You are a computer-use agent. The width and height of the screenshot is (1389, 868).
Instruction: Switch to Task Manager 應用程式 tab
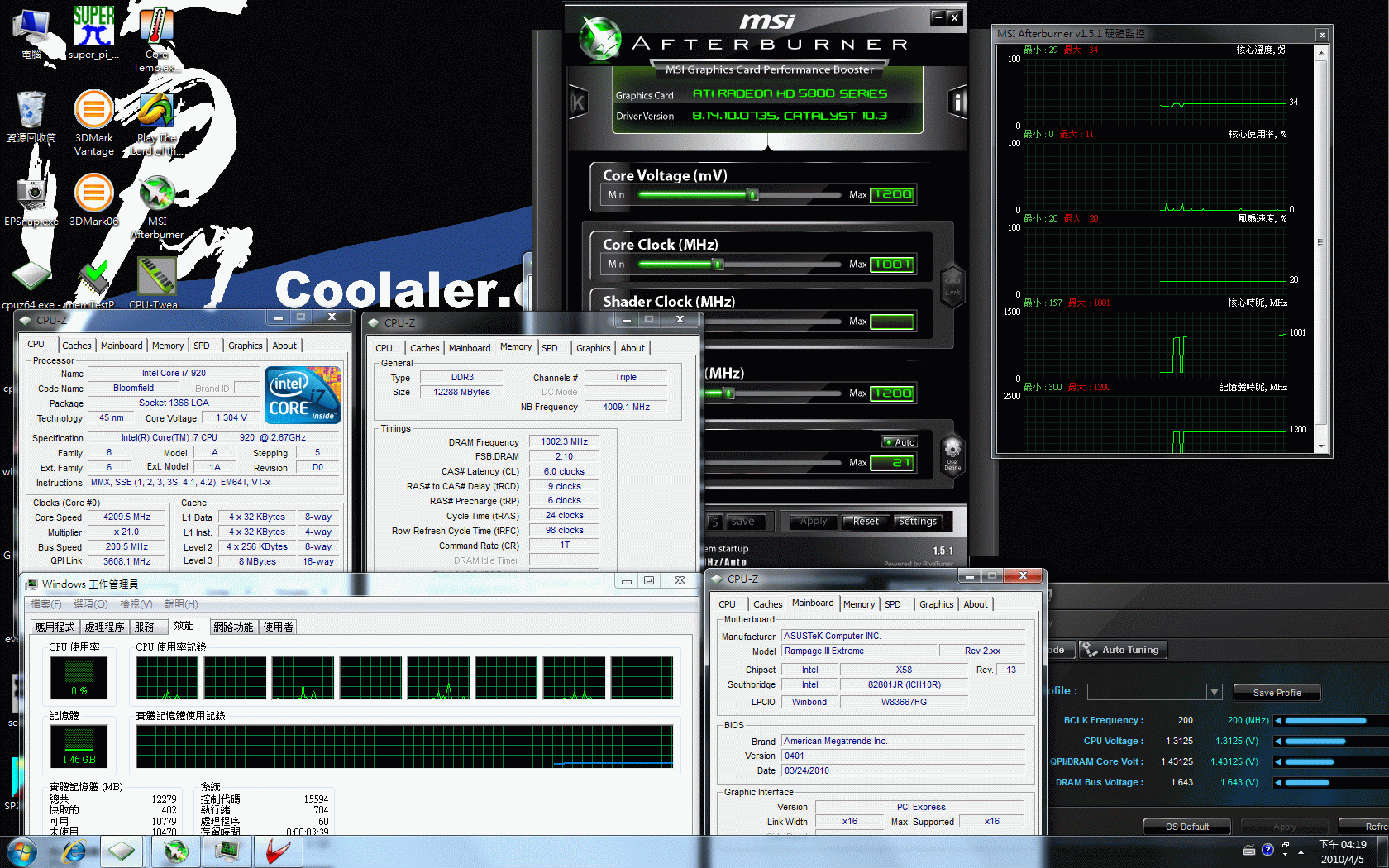[55, 627]
